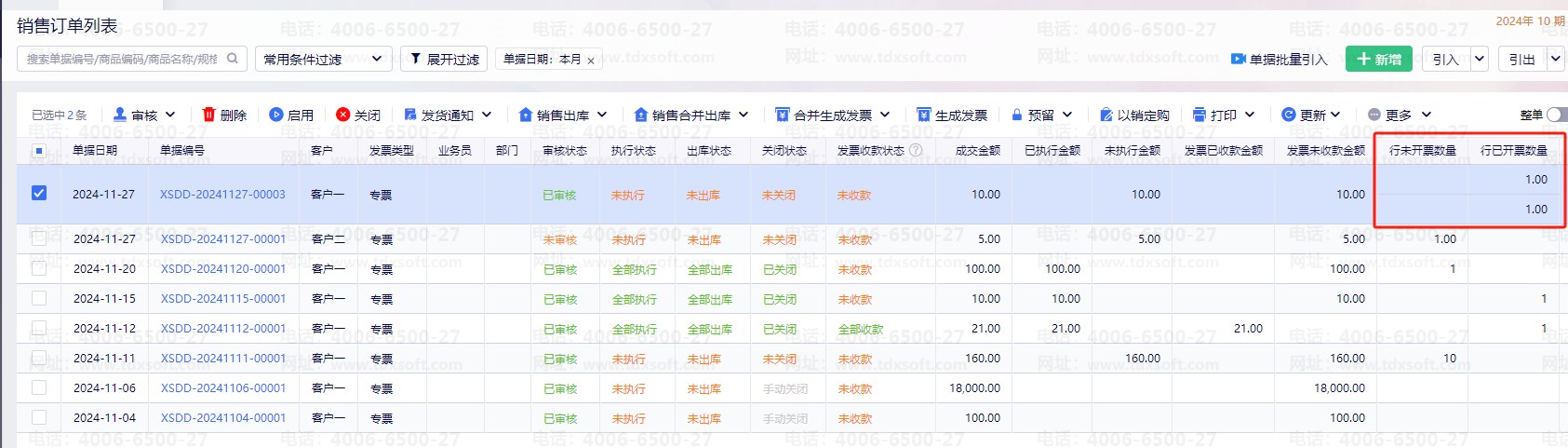
Task: Toggle the select-all header checkbox
Action: click(x=38, y=150)
